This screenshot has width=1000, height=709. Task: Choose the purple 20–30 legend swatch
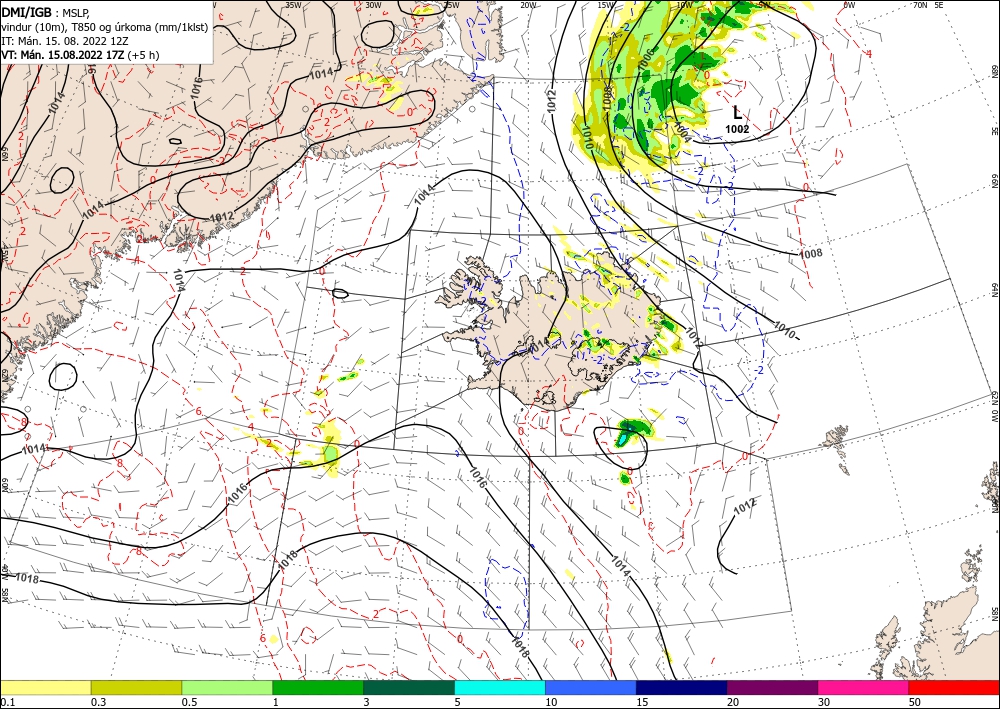772,687
